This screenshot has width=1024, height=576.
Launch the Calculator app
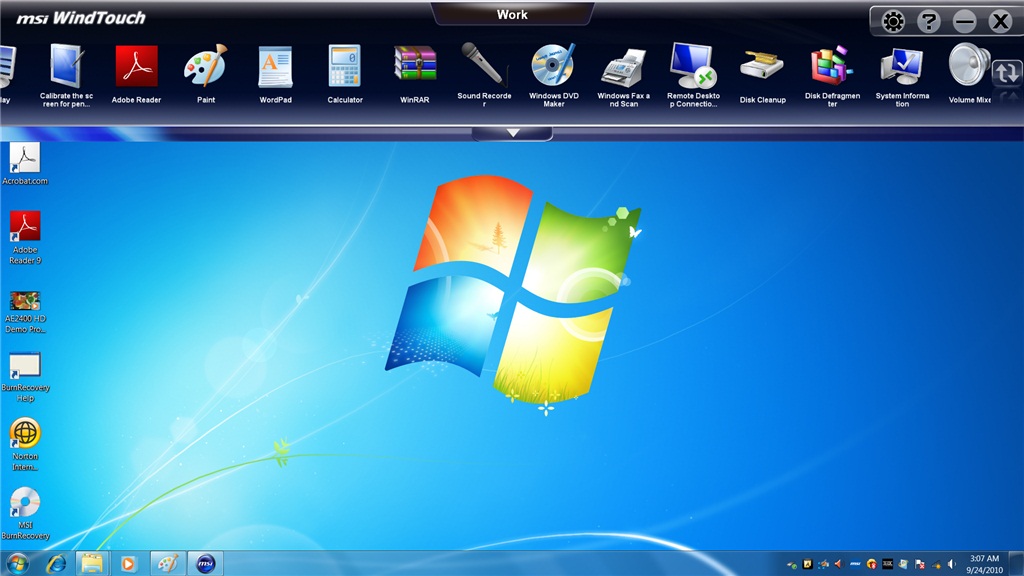pos(345,68)
